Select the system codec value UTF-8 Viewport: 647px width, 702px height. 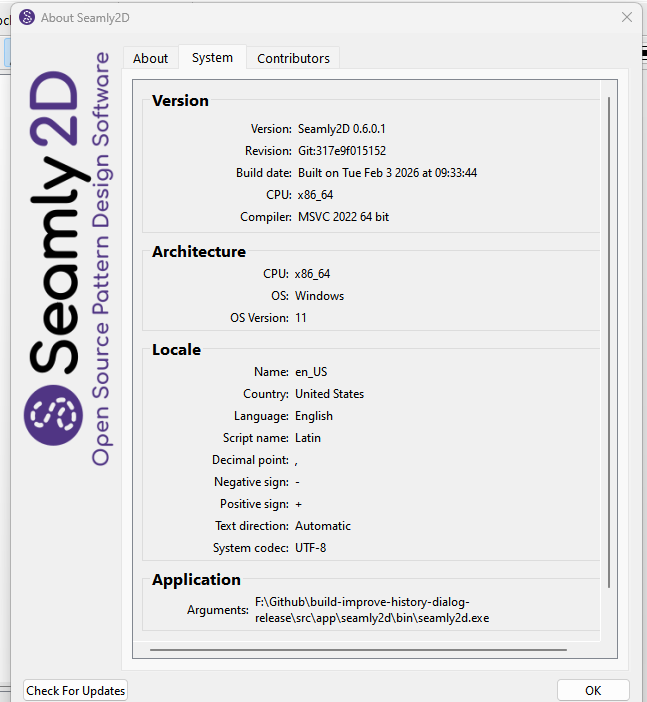point(310,548)
